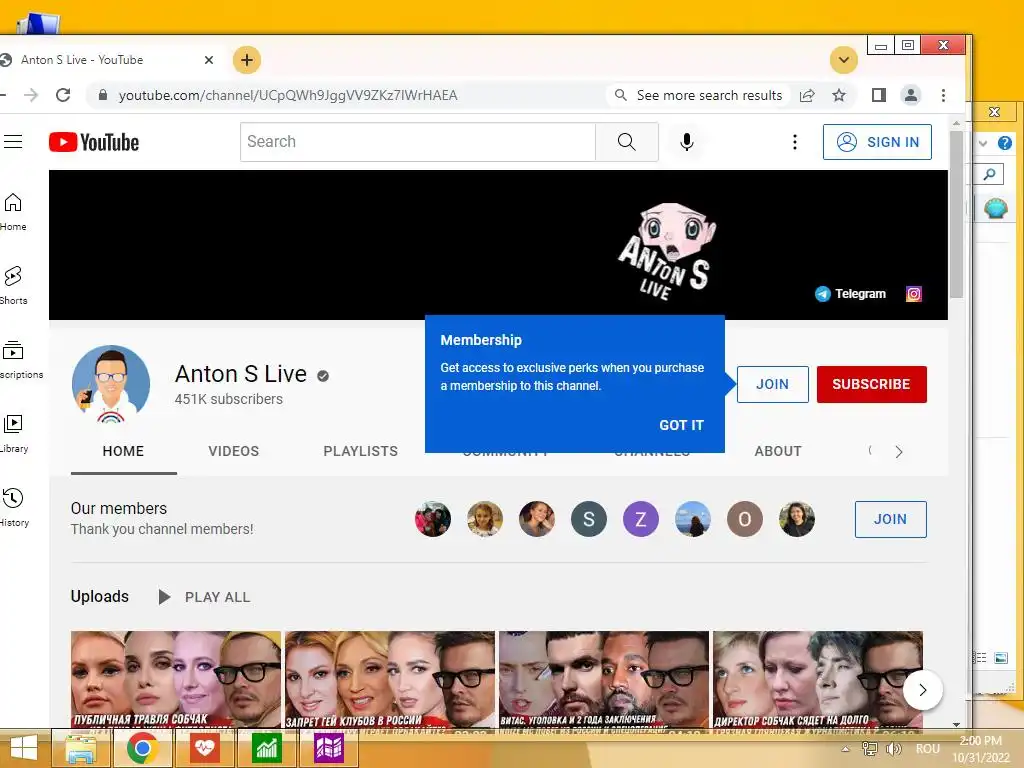Image resolution: width=1024 pixels, height=768 pixels.
Task: Open video thumbnail 'ЗАПРЕТ ГЕЙ КЛУБОВ В РОССИИ'
Action: click(x=390, y=680)
